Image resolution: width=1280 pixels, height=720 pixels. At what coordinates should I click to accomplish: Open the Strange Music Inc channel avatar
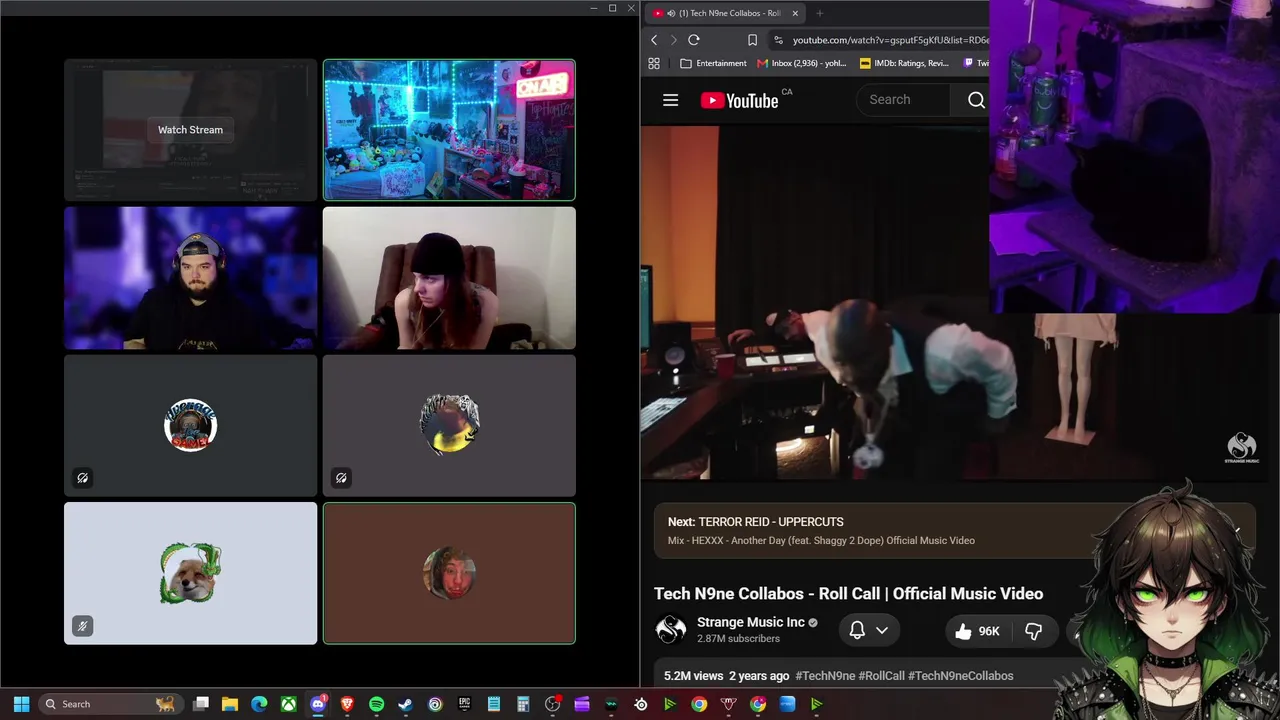click(670, 630)
